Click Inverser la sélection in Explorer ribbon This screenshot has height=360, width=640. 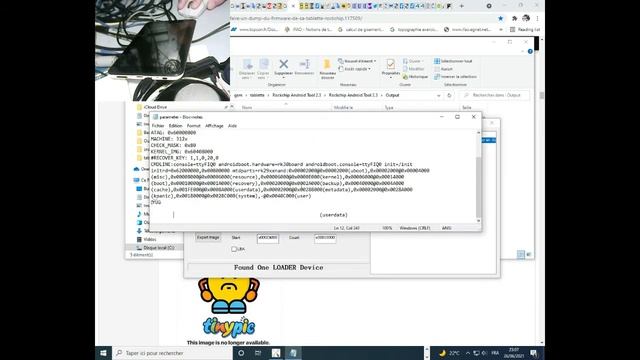pos(456,77)
